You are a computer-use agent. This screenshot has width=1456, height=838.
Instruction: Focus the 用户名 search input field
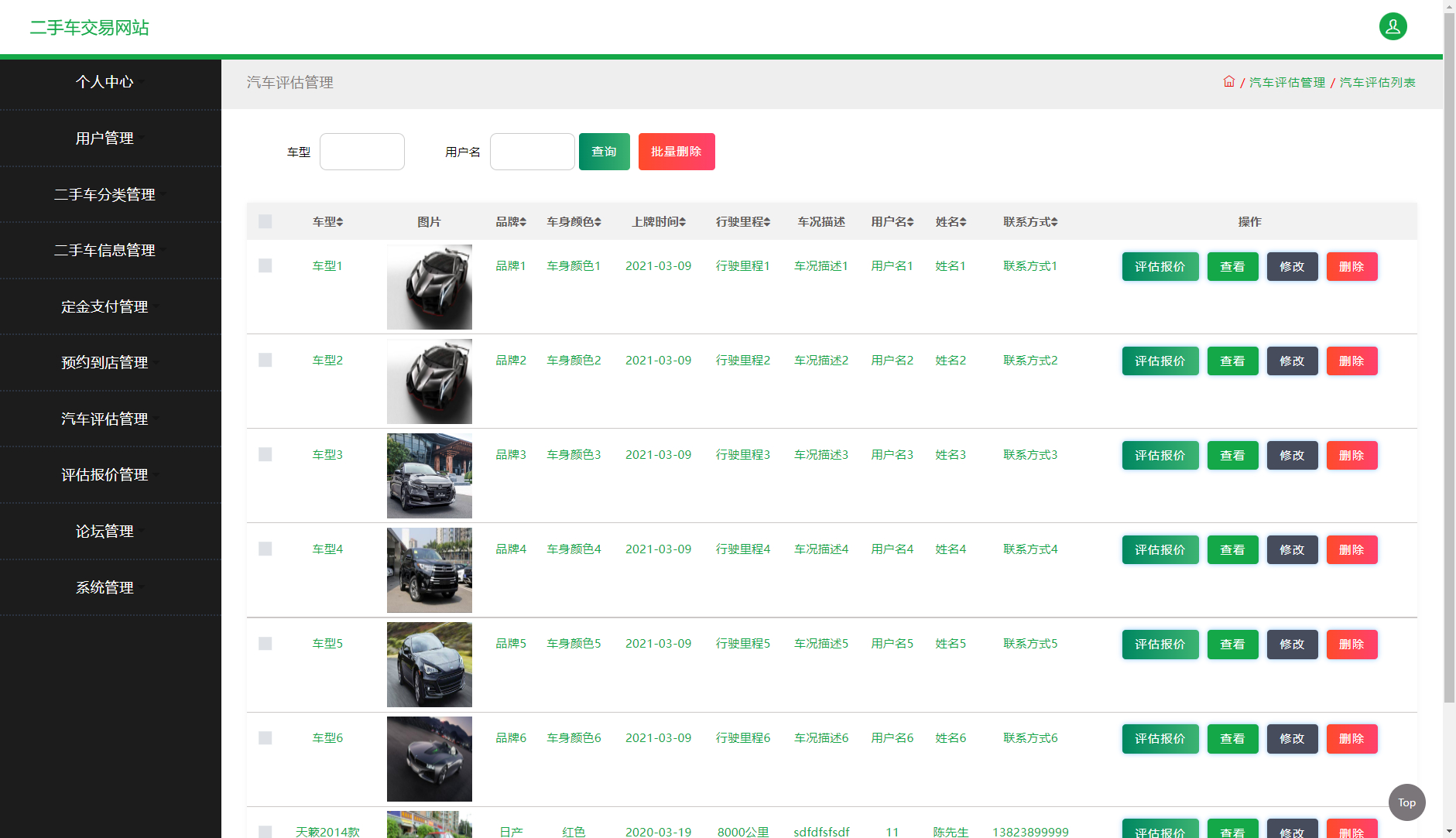click(532, 152)
